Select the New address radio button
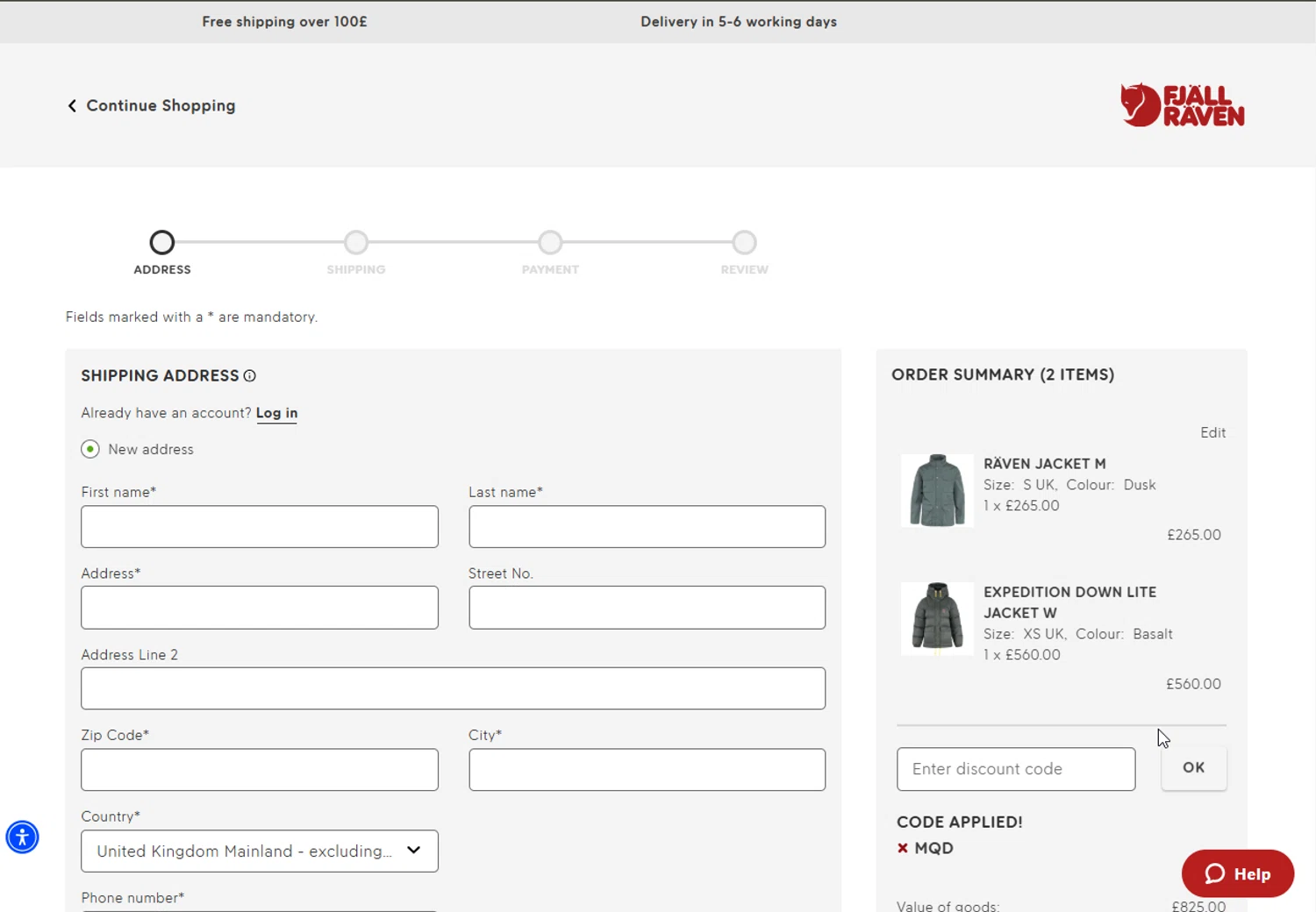1316x912 pixels. (x=90, y=449)
